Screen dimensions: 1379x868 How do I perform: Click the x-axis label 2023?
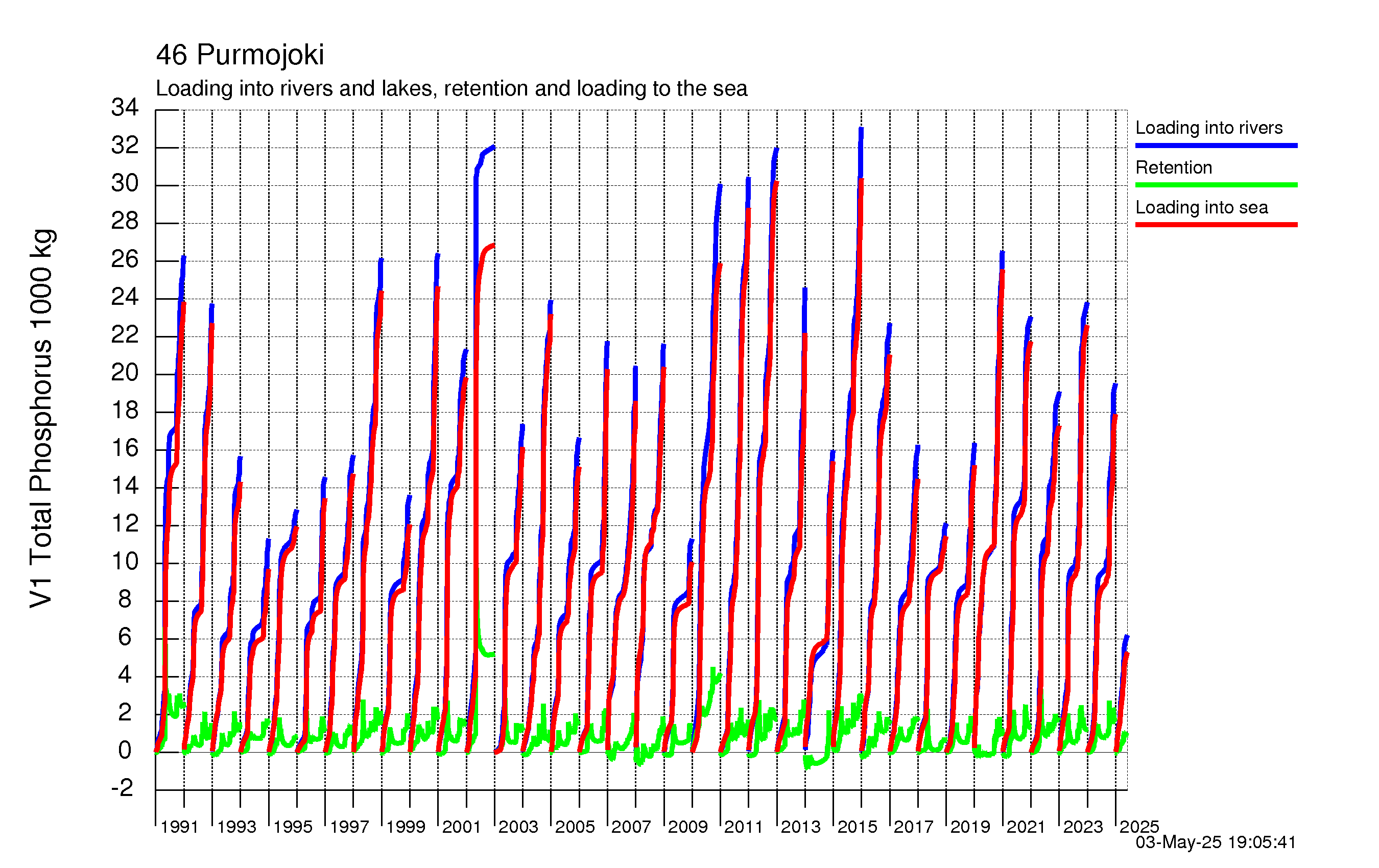1083,827
